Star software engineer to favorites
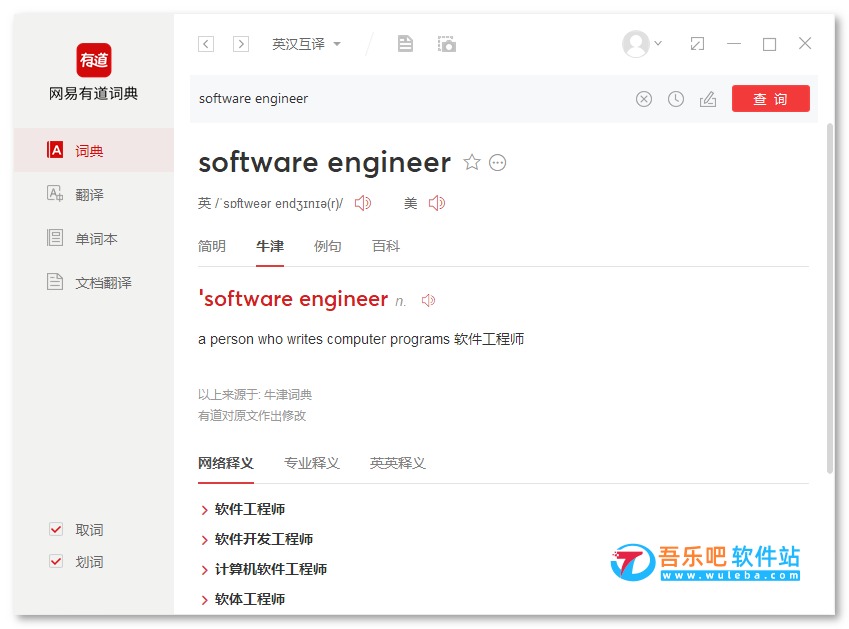 coord(472,162)
